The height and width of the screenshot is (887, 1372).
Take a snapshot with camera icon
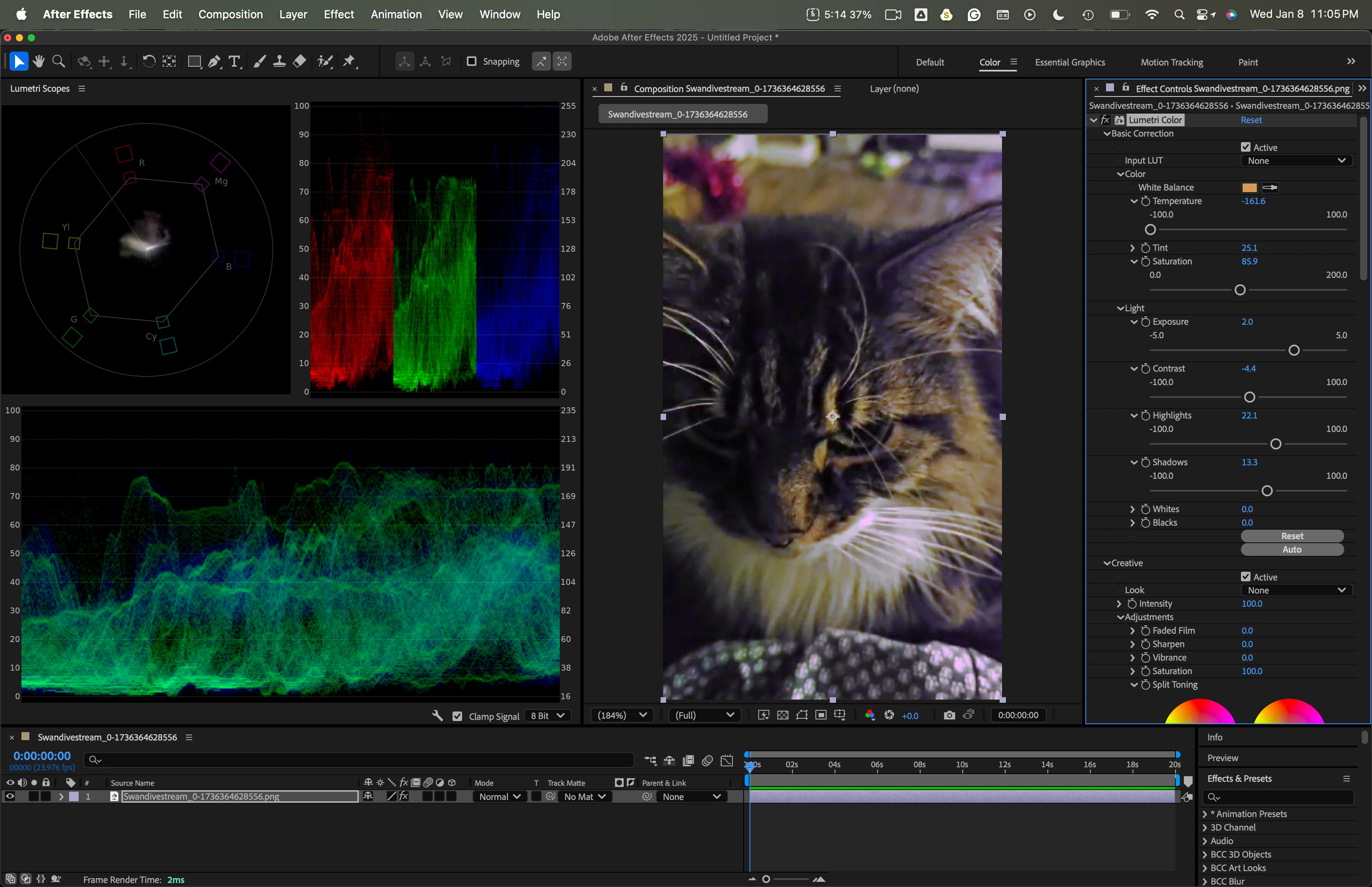pyautogui.click(x=949, y=715)
